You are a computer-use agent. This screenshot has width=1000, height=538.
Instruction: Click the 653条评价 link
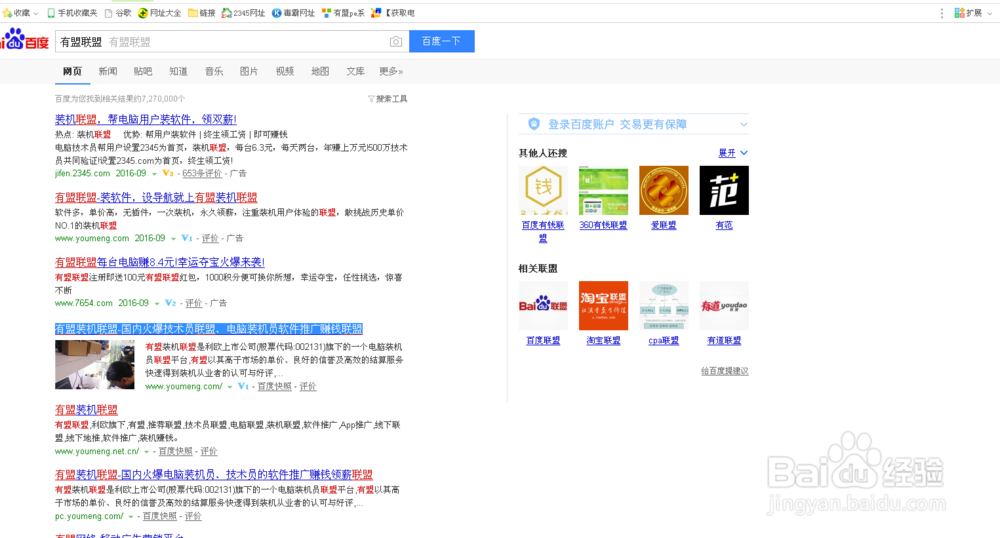(x=202, y=173)
